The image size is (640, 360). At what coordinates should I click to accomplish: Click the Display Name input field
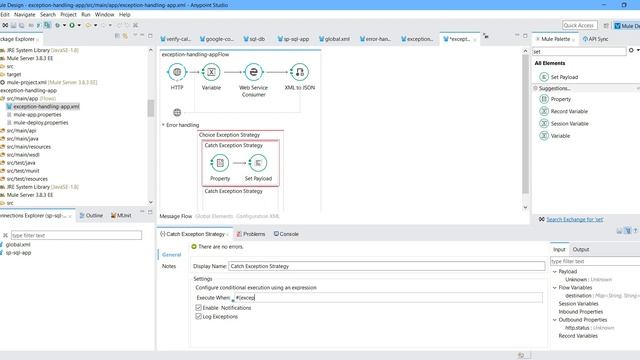point(387,266)
